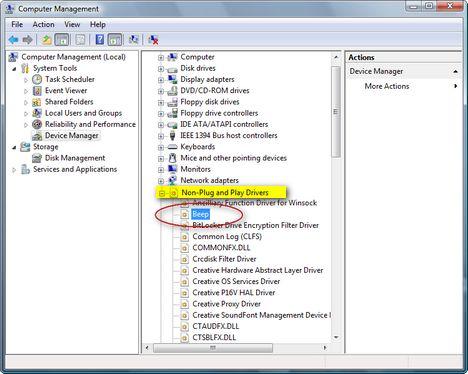
Task: Open the Action menu
Action: click(x=43, y=25)
